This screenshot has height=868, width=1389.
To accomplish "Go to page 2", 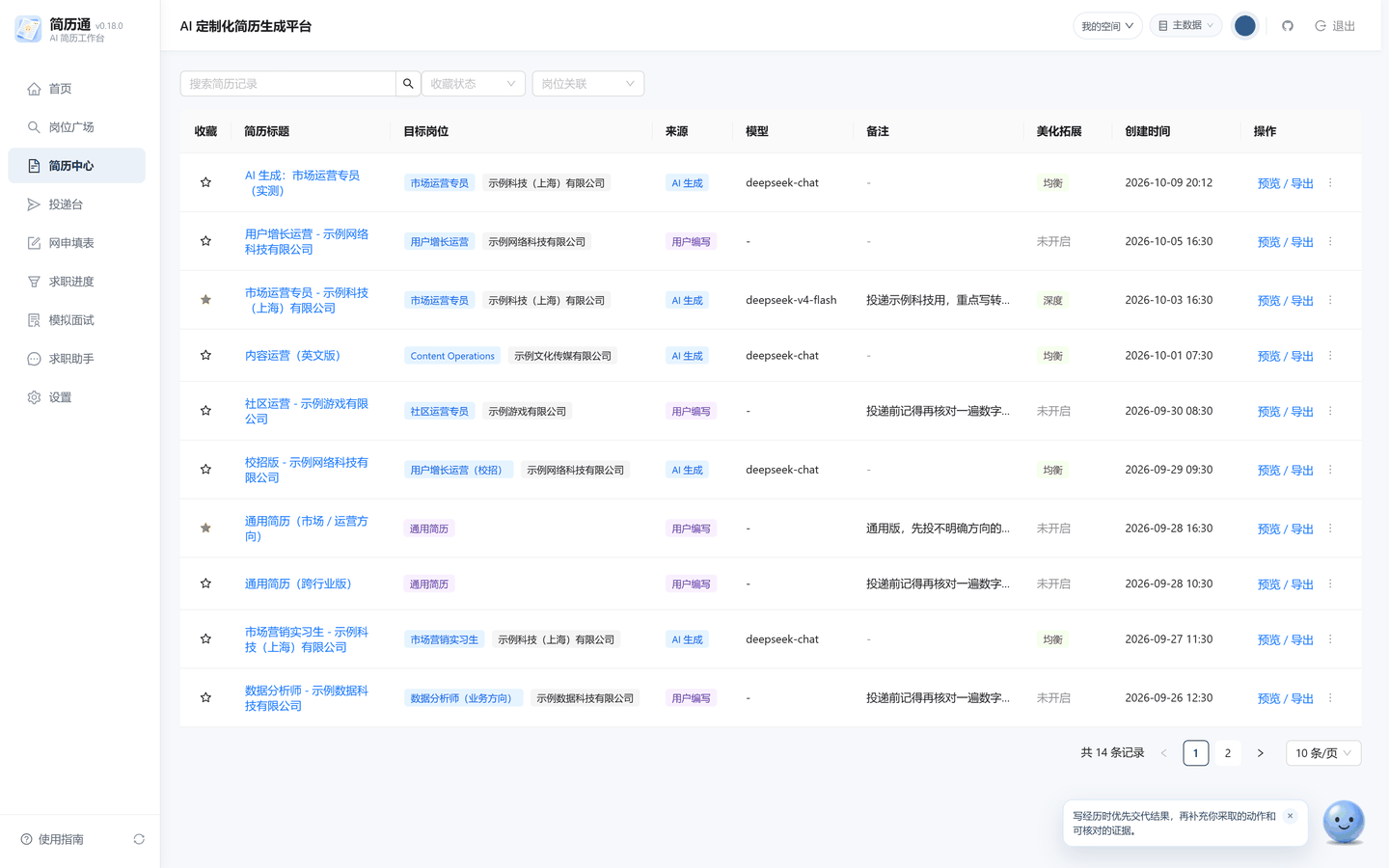I will tap(1228, 753).
